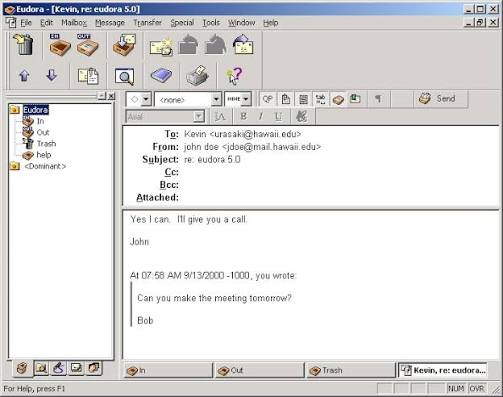The image size is (503, 397).
Task: Select the help mailbox in tree
Action: pyautogui.click(x=44, y=155)
